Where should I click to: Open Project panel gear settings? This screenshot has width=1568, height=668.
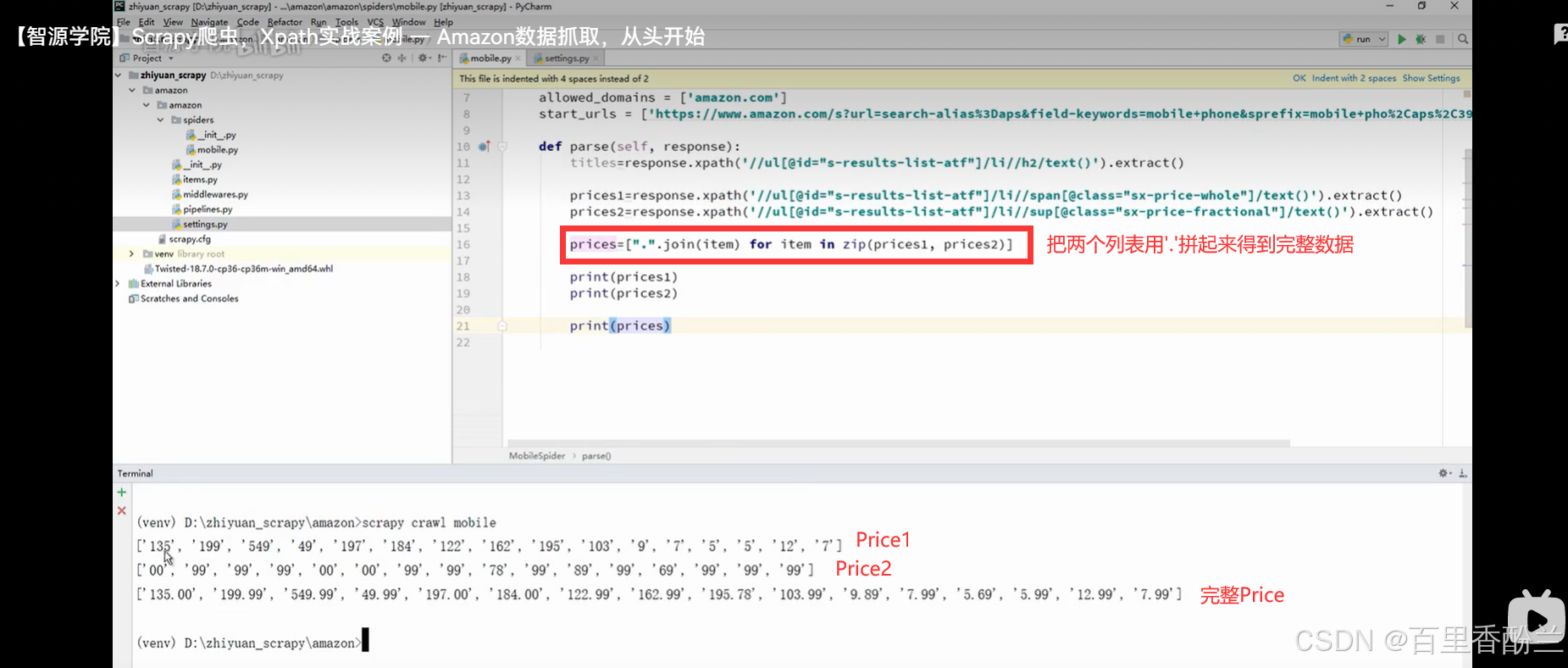pos(424,58)
